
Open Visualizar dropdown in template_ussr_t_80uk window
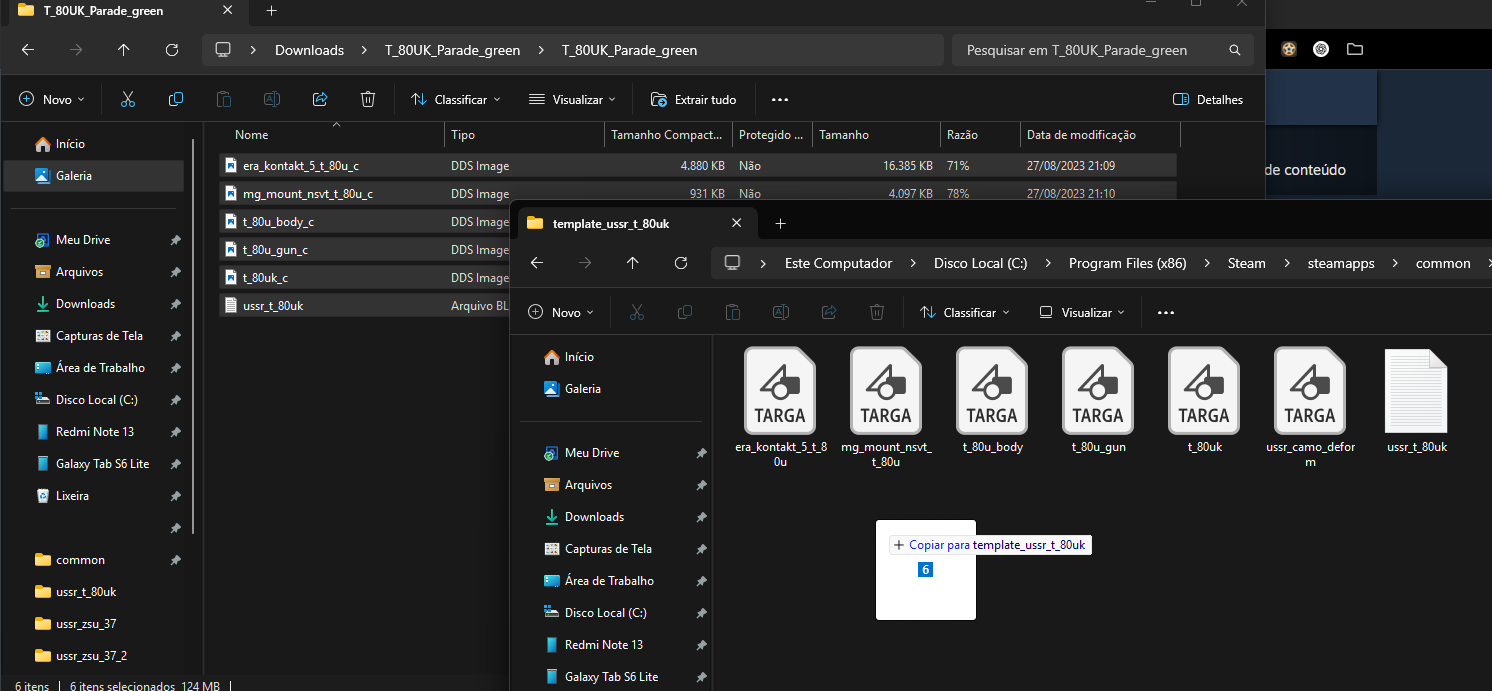[1082, 312]
